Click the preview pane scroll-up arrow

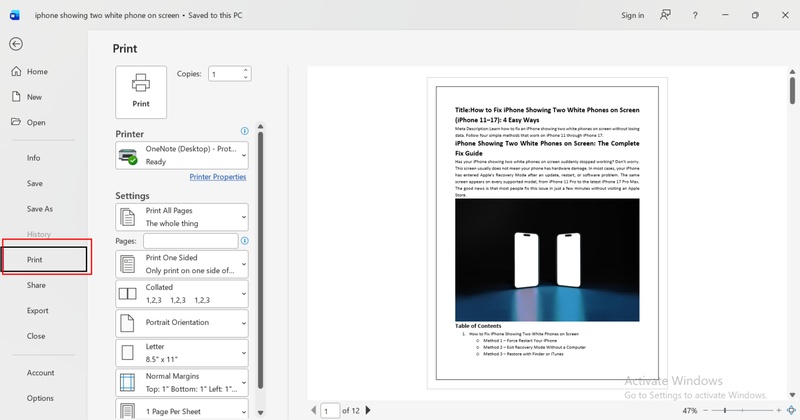point(792,72)
